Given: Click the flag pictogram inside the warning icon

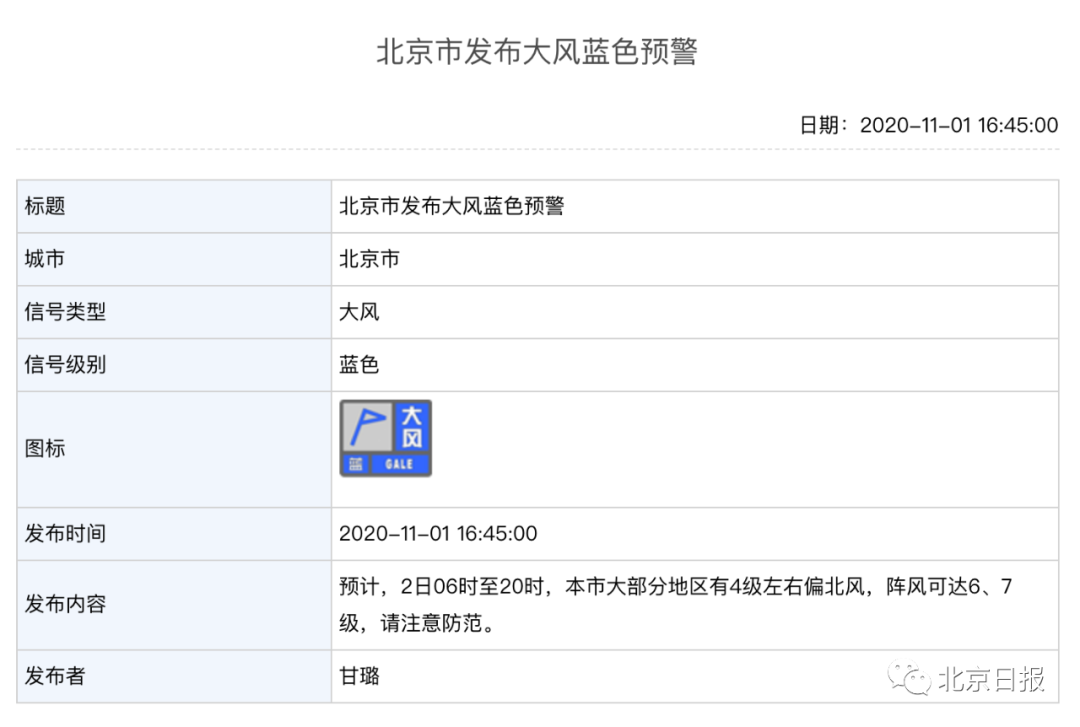Looking at the screenshot, I should 366,427.
